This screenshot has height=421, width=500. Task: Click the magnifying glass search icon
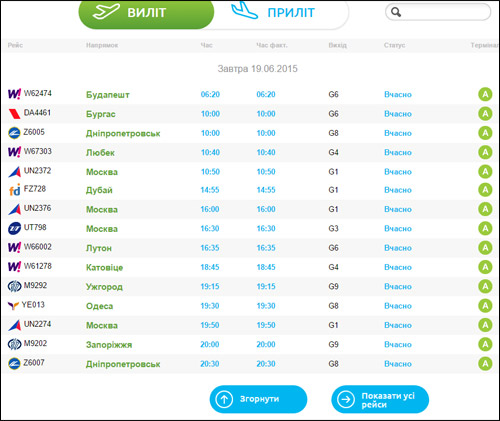(396, 12)
